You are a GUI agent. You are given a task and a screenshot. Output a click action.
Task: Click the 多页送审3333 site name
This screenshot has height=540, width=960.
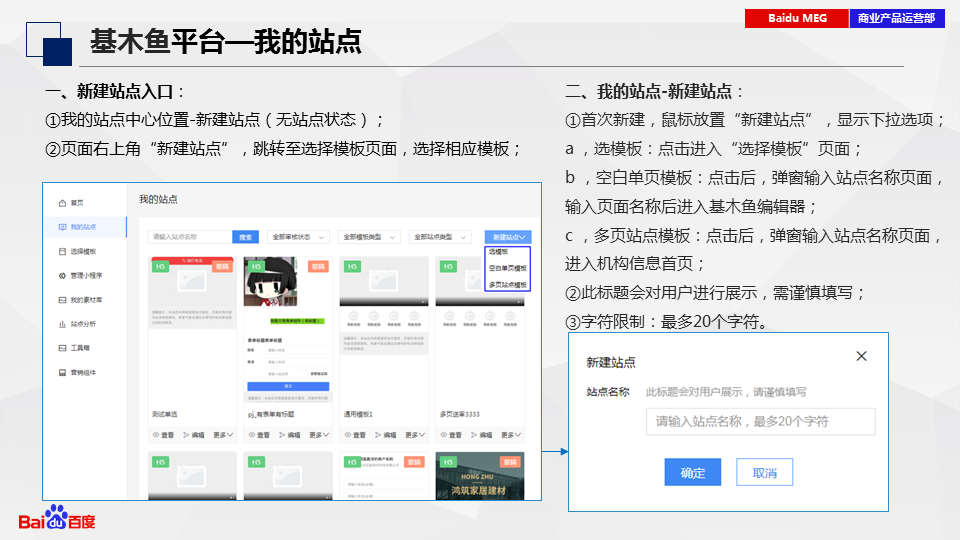(460, 414)
